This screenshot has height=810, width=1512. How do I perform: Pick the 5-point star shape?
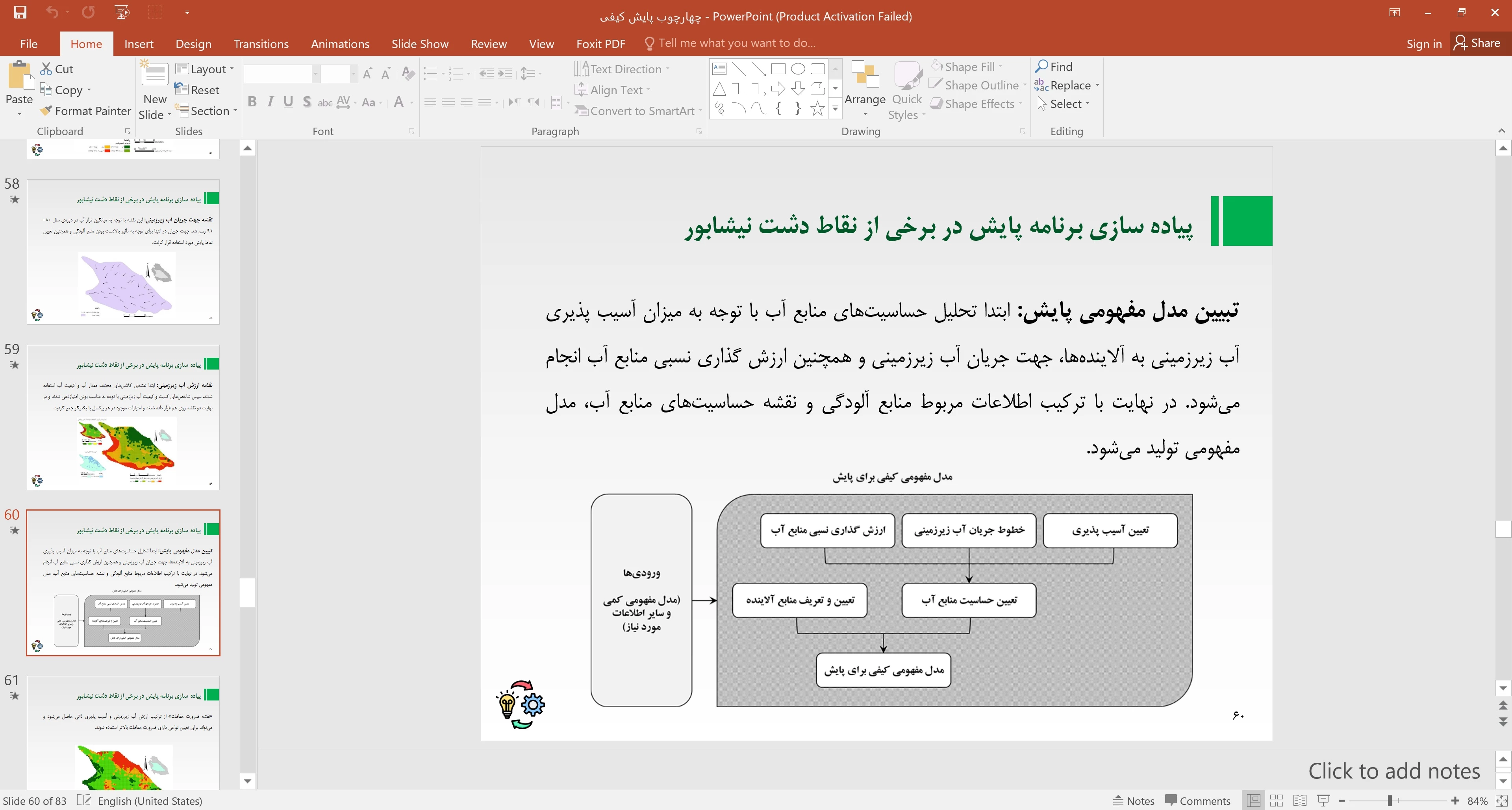(817, 109)
